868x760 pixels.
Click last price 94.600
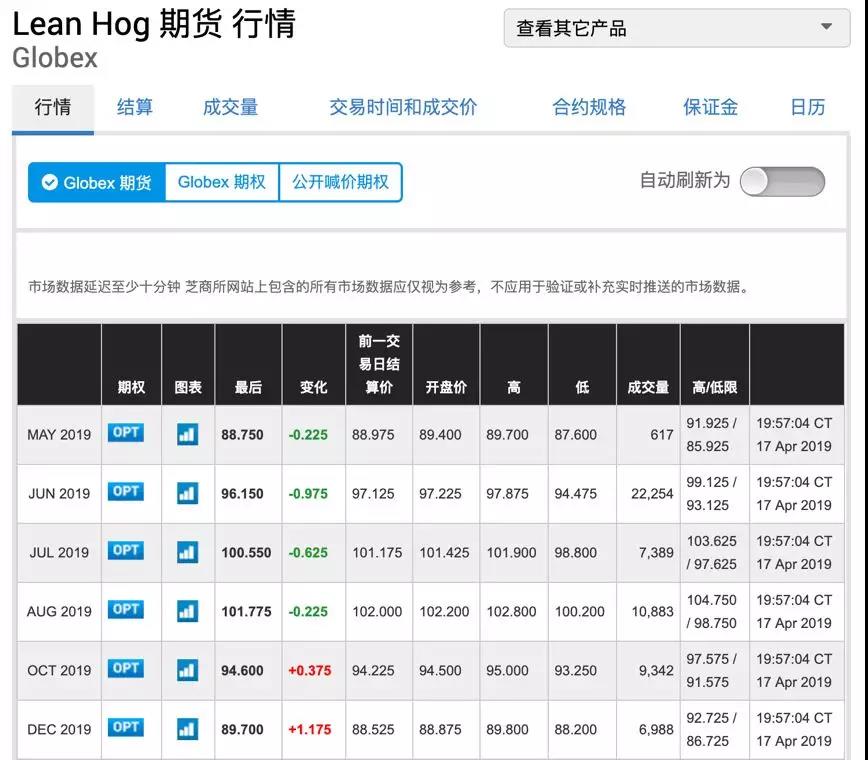[x=242, y=670]
